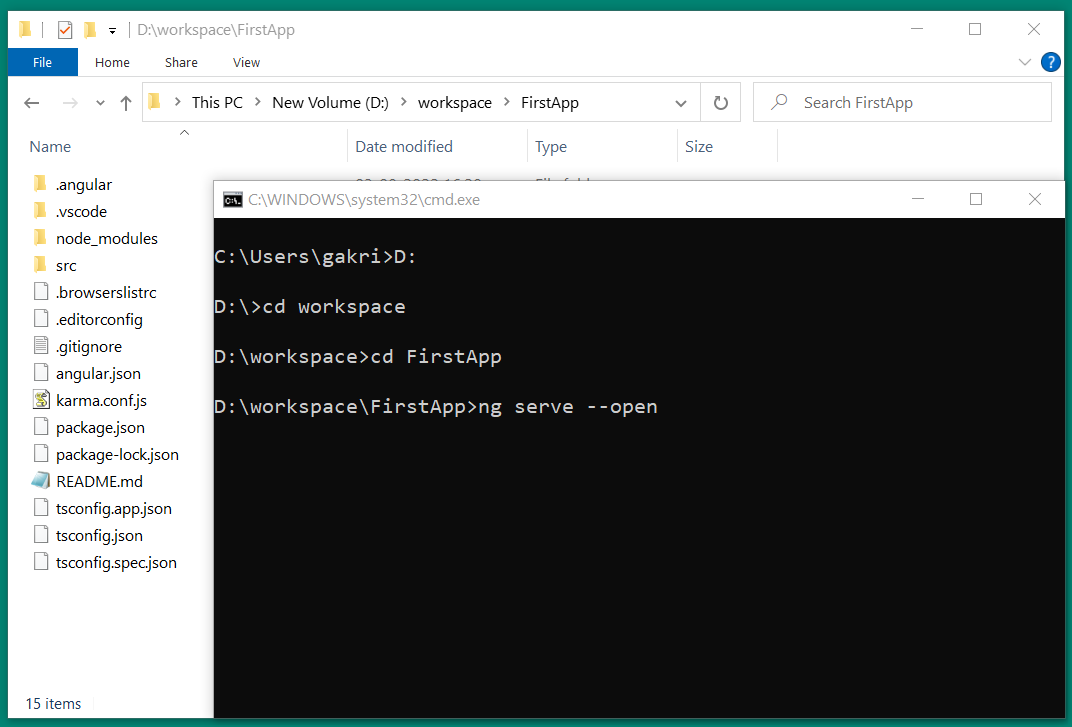Open the Explorer Help question mark icon
The height and width of the screenshot is (727, 1072).
tap(1050, 62)
